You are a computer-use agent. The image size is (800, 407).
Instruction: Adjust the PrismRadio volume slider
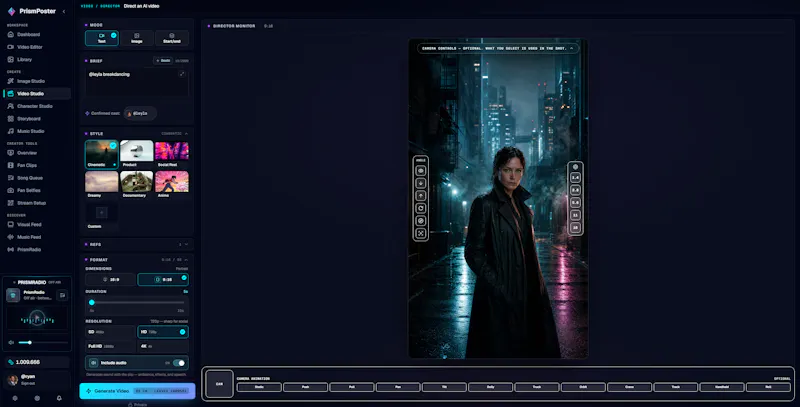(x=43, y=342)
